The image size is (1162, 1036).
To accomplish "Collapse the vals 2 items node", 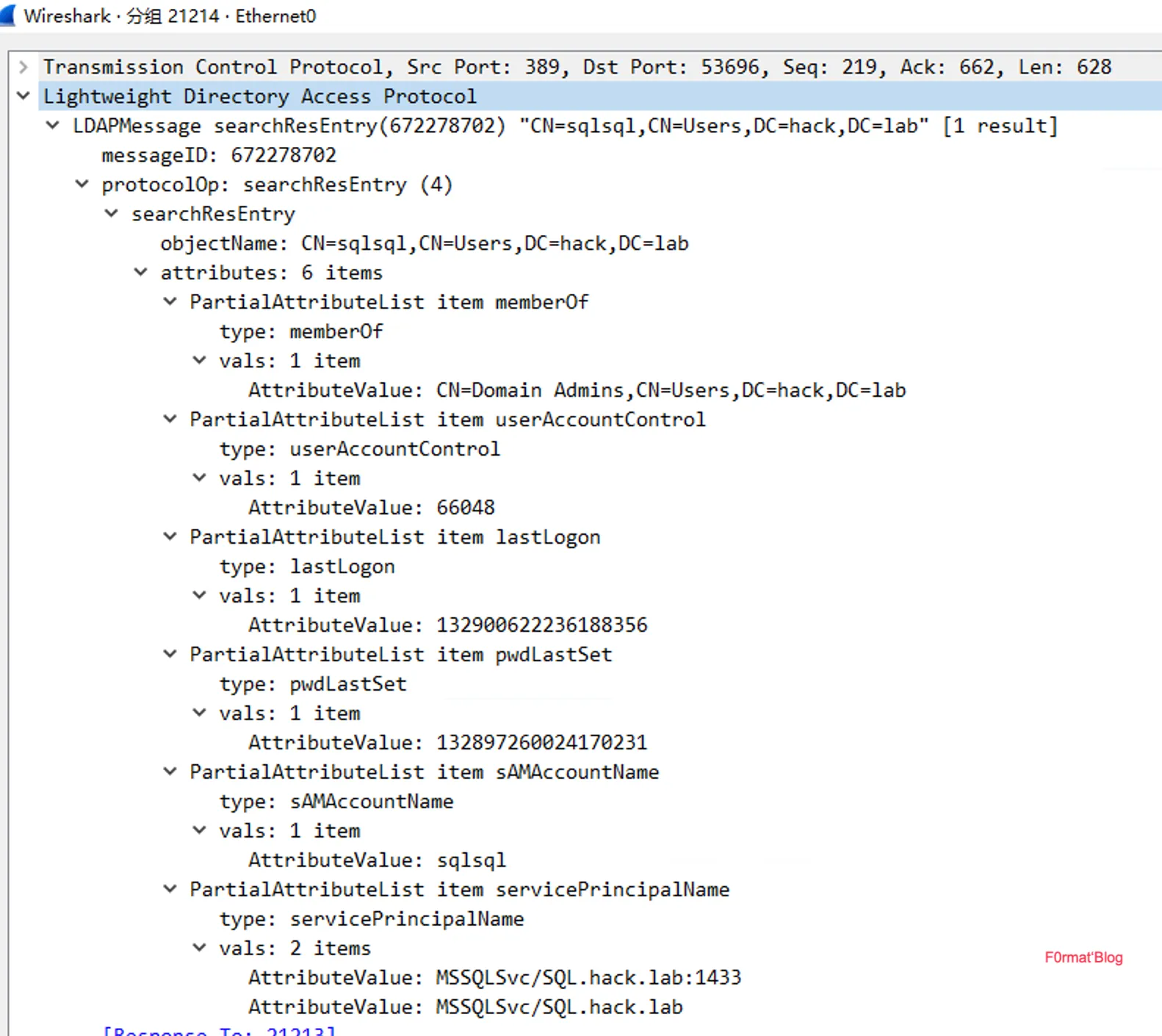I will click(200, 949).
